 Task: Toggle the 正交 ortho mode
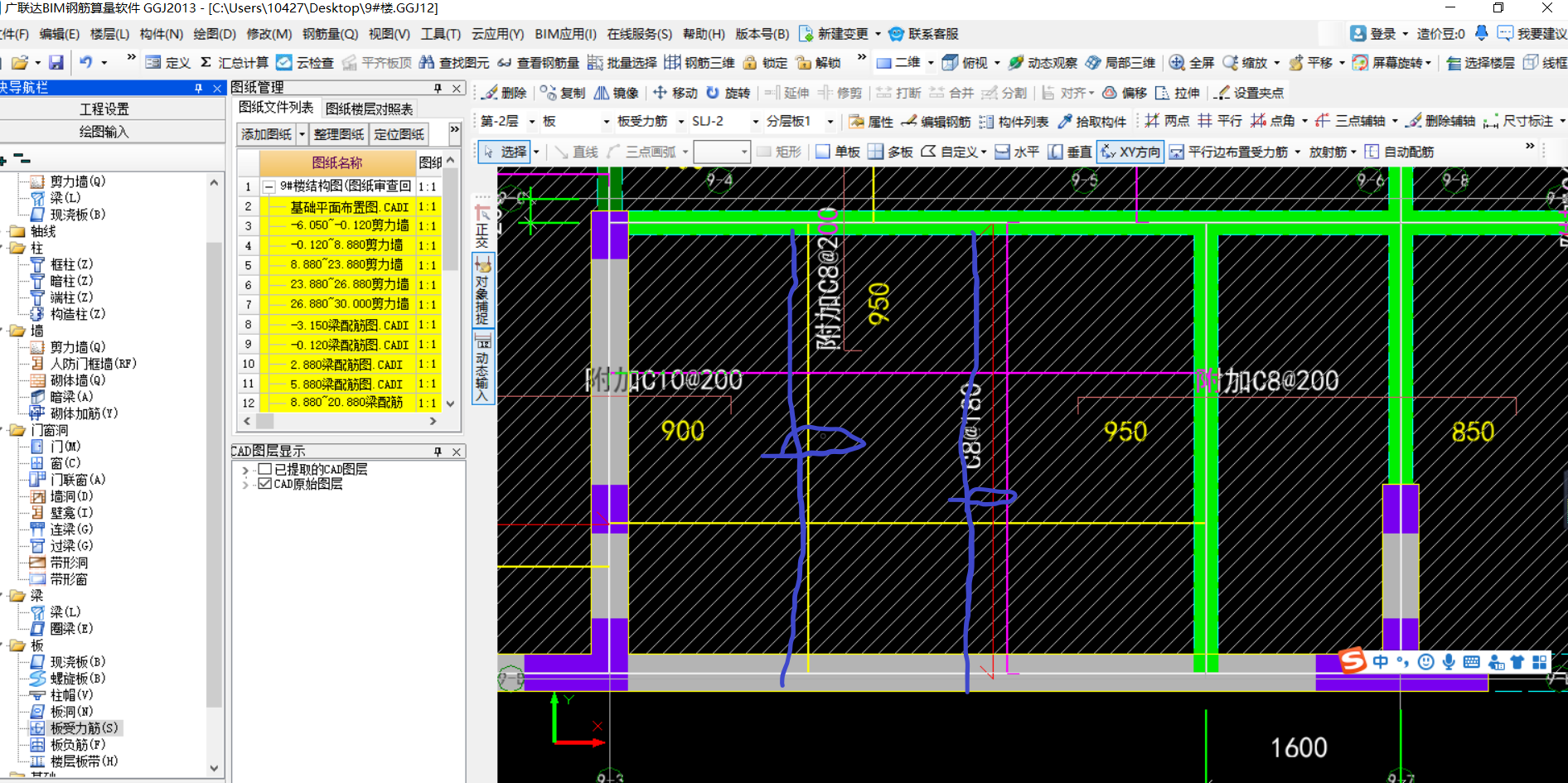coord(482,225)
